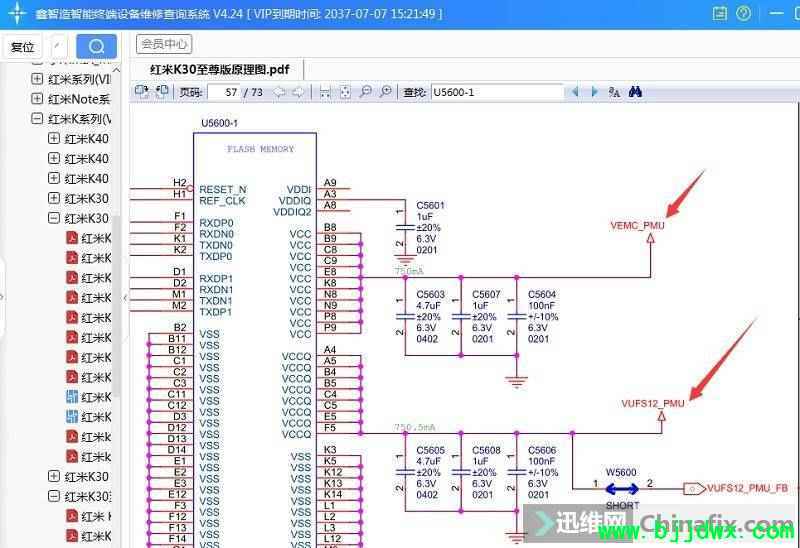This screenshot has height=548, width=800.
Task: Expand the 红米系列 tree node
Action: [x=37, y=79]
